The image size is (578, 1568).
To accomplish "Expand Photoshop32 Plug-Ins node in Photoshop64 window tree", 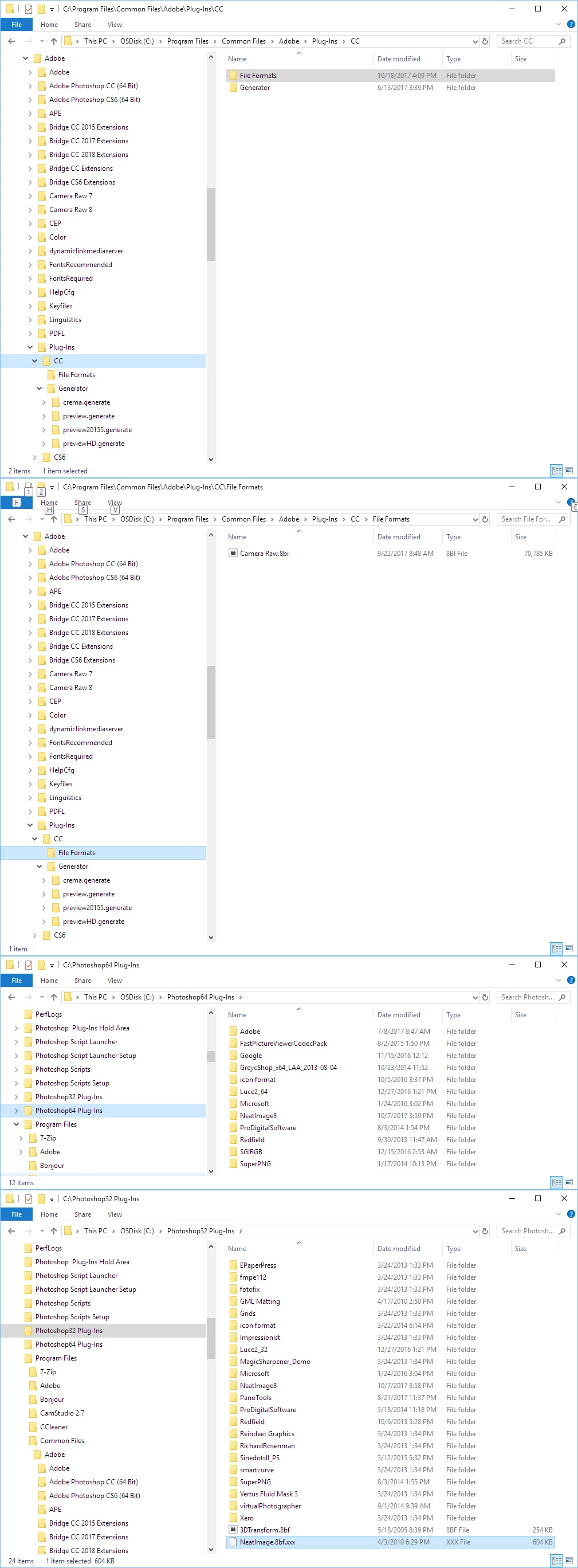I will [16, 1097].
